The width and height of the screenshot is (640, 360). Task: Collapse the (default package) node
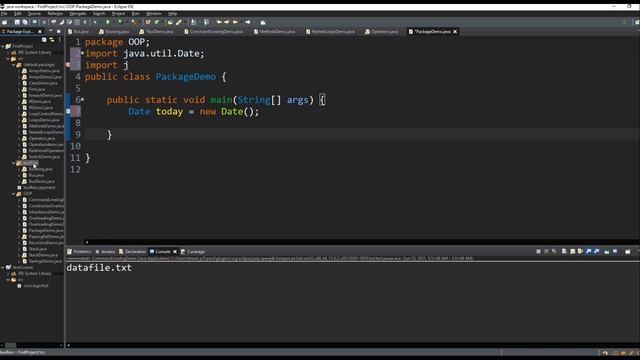click(x=13, y=65)
